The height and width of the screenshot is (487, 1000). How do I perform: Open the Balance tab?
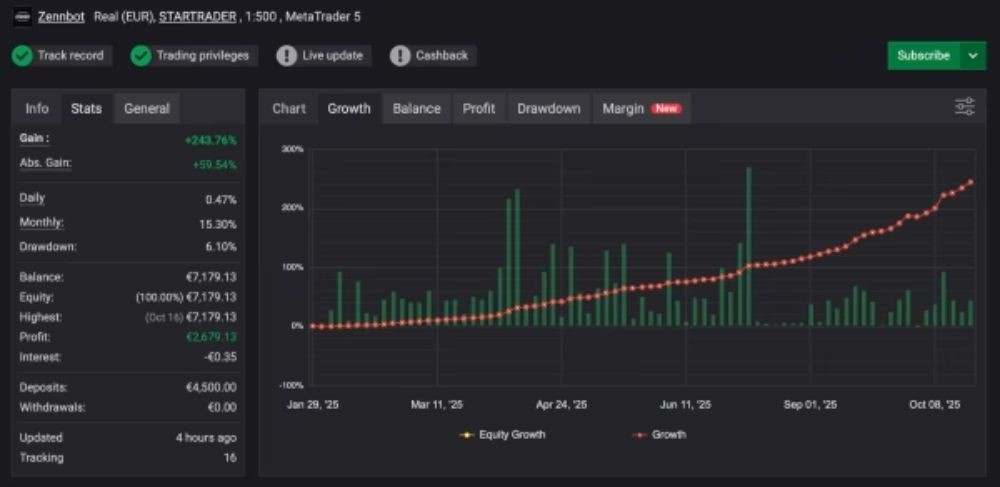coord(416,108)
